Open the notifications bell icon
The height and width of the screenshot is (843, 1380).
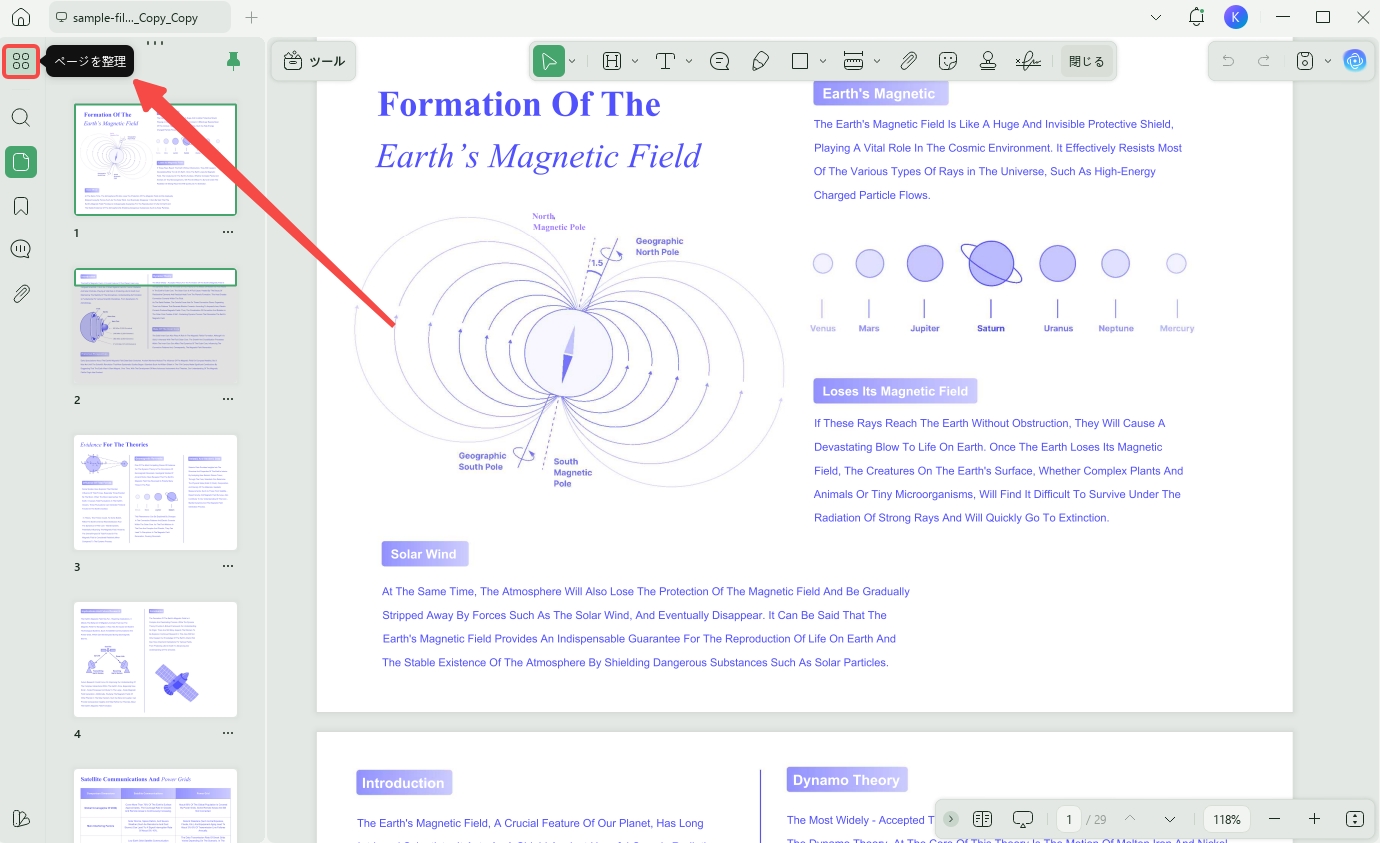pyautogui.click(x=1196, y=17)
